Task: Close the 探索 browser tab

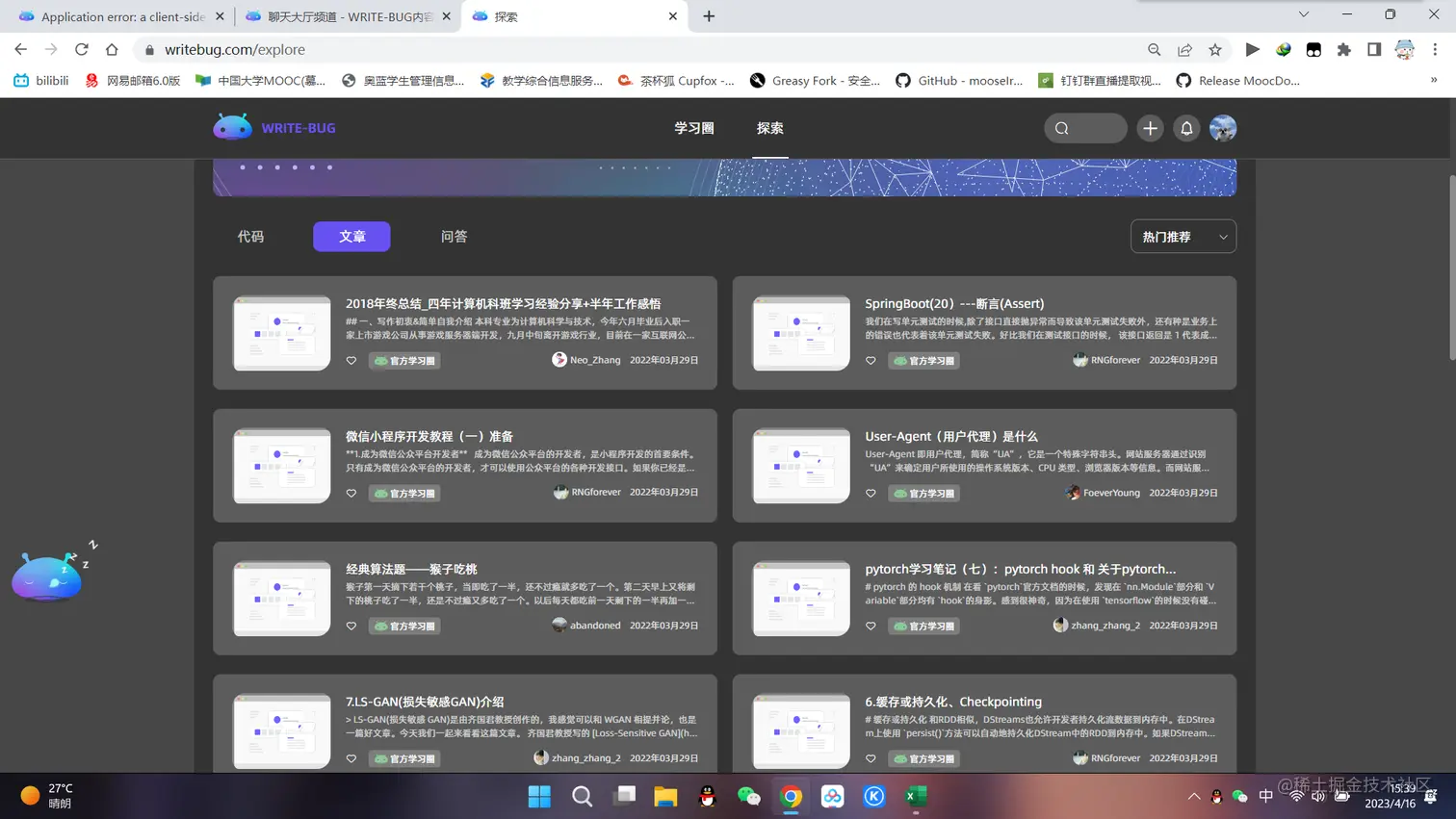Action: 673,16
